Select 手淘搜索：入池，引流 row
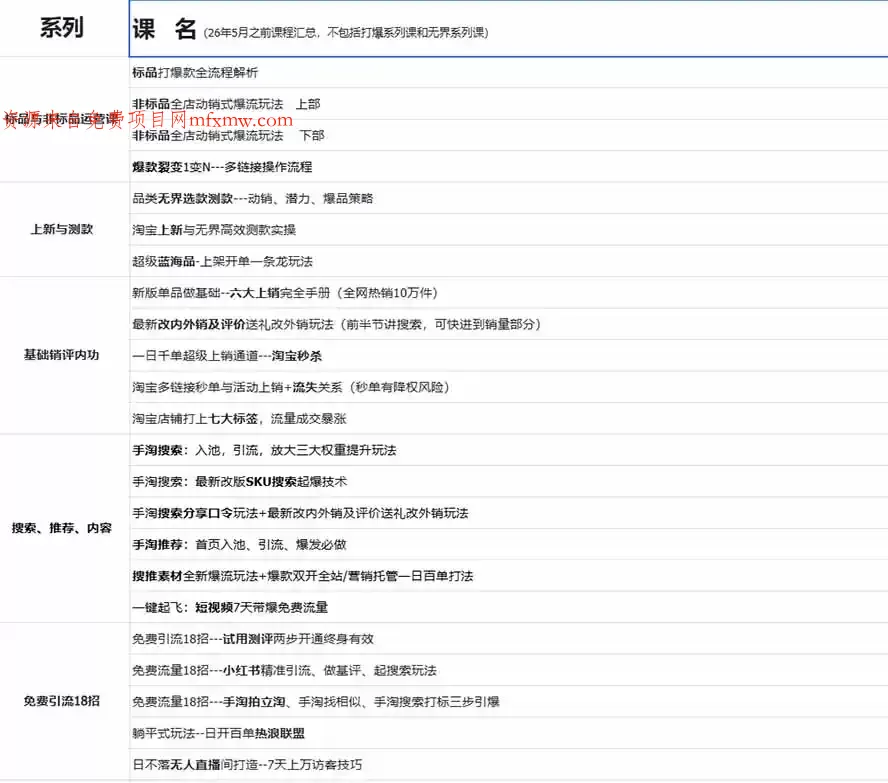 (x=509, y=450)
